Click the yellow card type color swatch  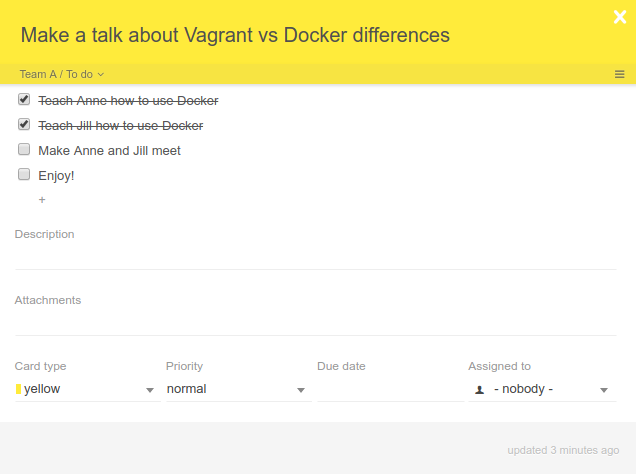(18, 389)
